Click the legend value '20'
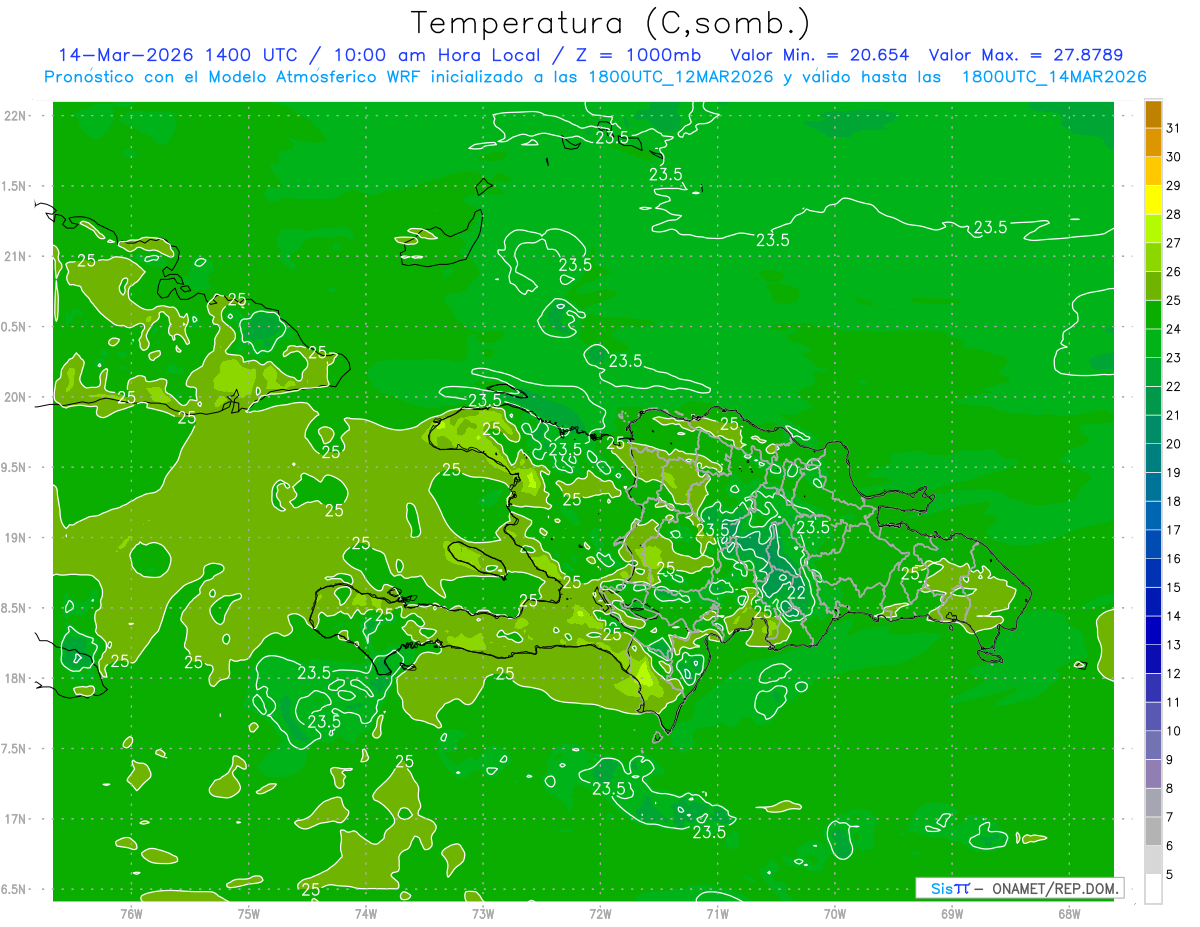The image size is (1200, 927). tap(1174, 444)
